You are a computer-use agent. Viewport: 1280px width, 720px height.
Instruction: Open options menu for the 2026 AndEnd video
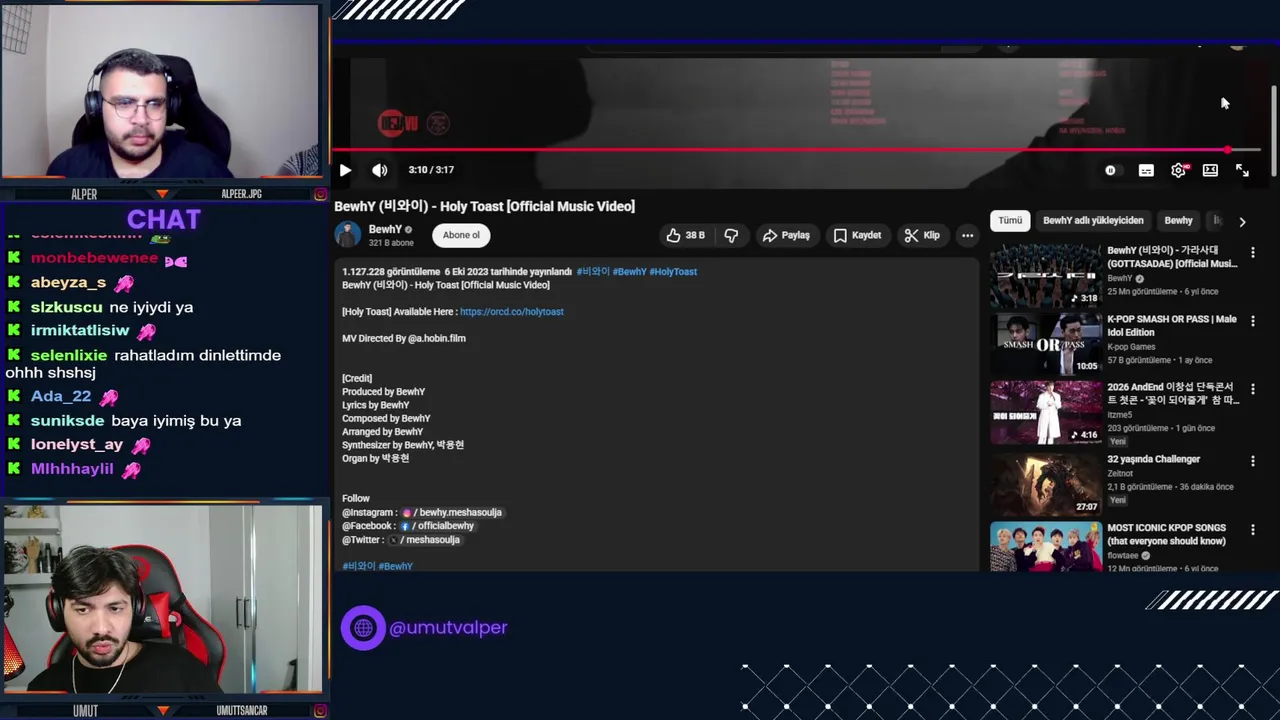(x=1252, y=389)
